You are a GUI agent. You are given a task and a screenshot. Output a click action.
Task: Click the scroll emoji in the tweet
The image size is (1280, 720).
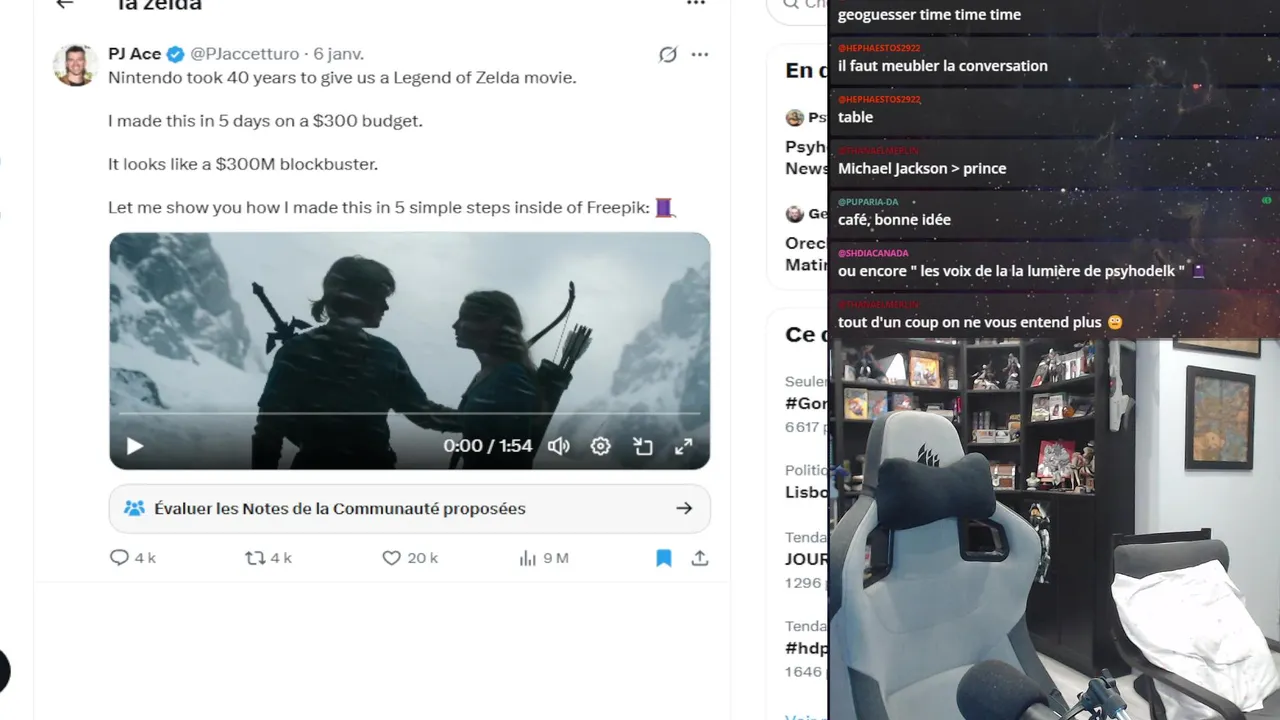665,208
